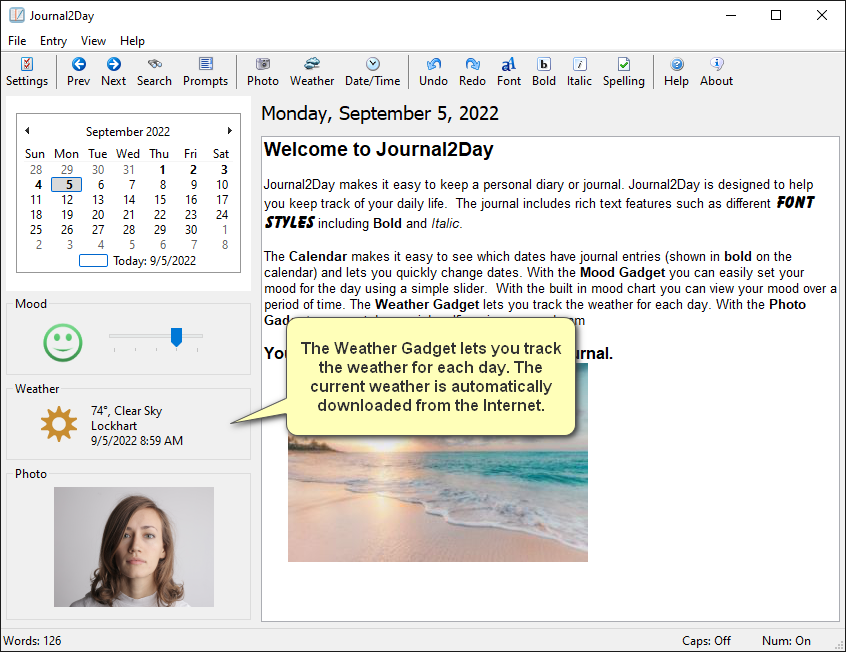
Task: Click the Welcome to Journal2Day heading
Action: pyautogui.click(x=378, y=150)
